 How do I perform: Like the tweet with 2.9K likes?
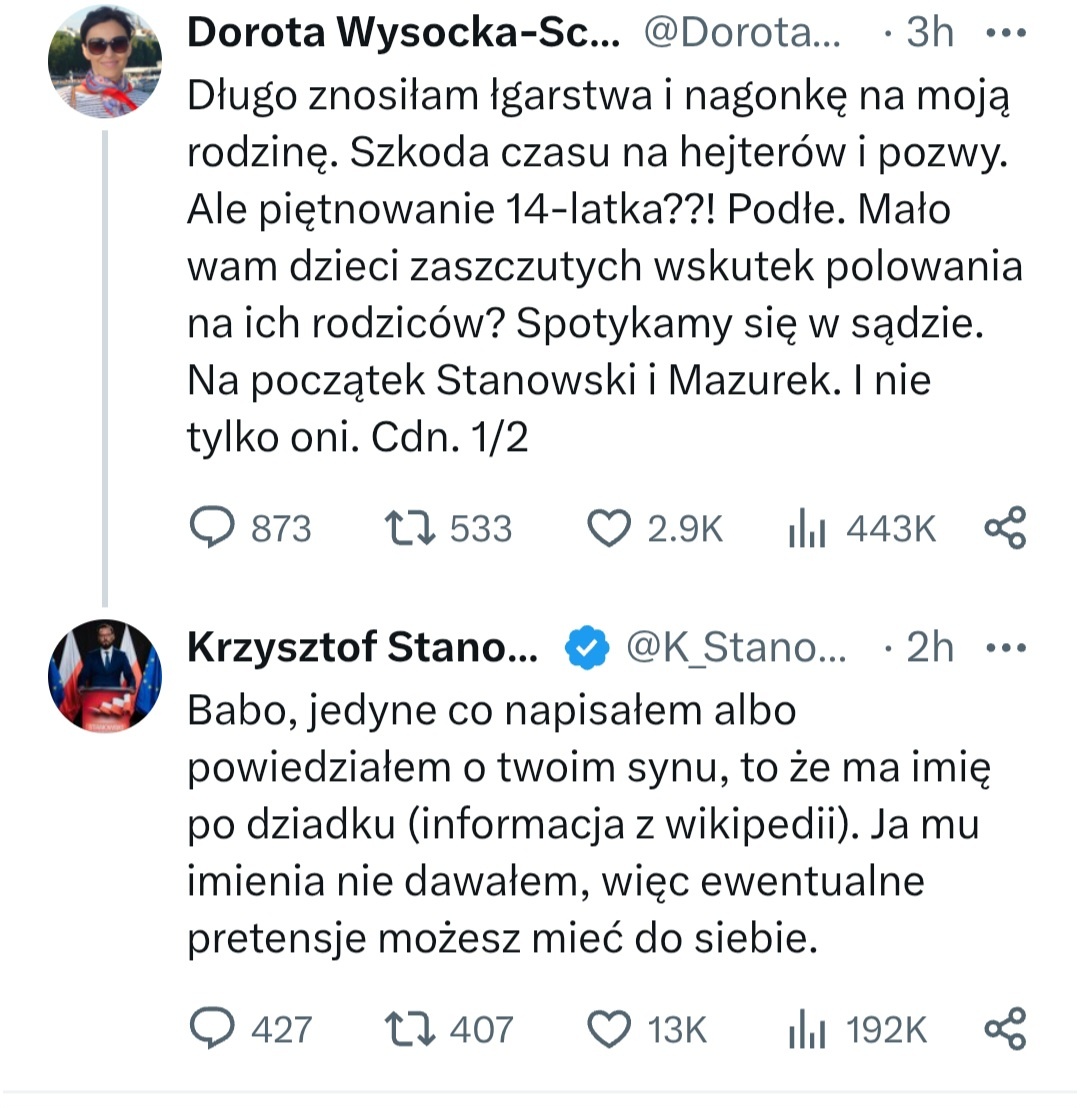[608, 529]
